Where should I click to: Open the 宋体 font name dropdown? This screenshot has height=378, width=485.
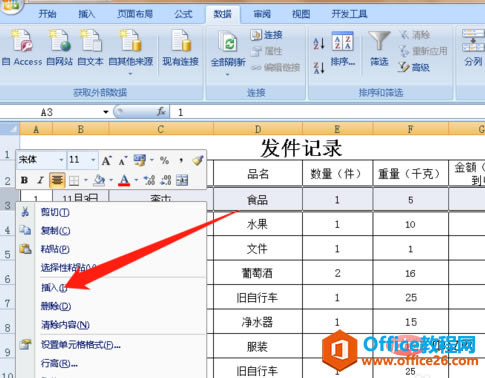click(61, 160)
